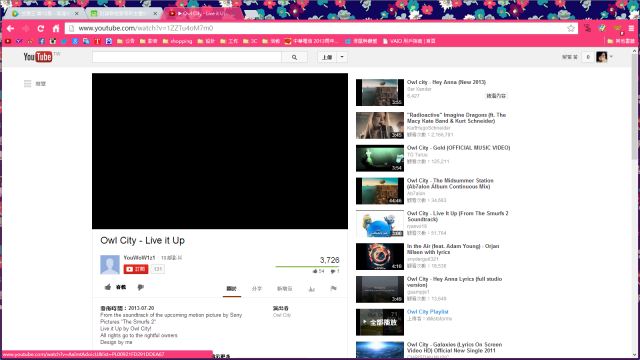Screen dimensions: 640x360
Task: Open the blue S bookmark icon
Action: tap(75, 41)
